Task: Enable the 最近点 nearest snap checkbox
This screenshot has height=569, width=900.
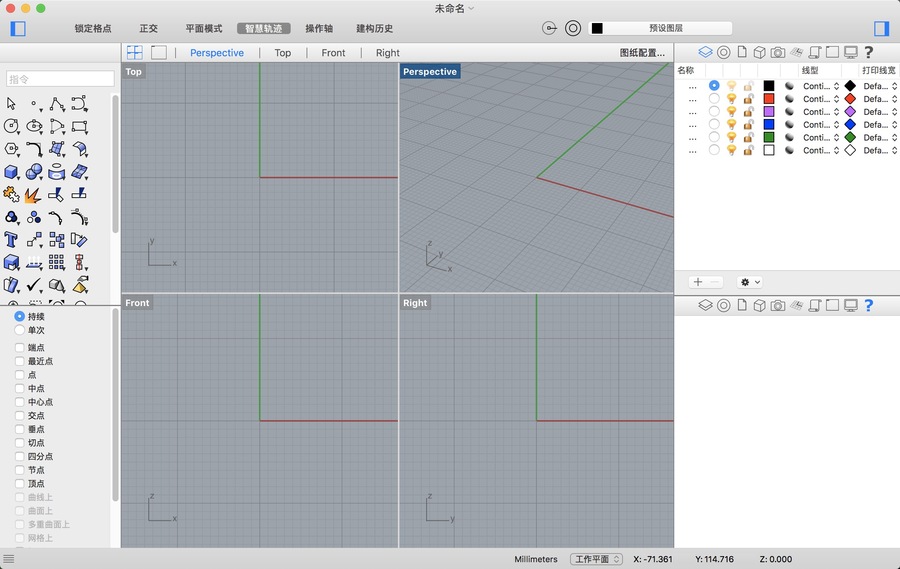Action: (x=20, y=361)
